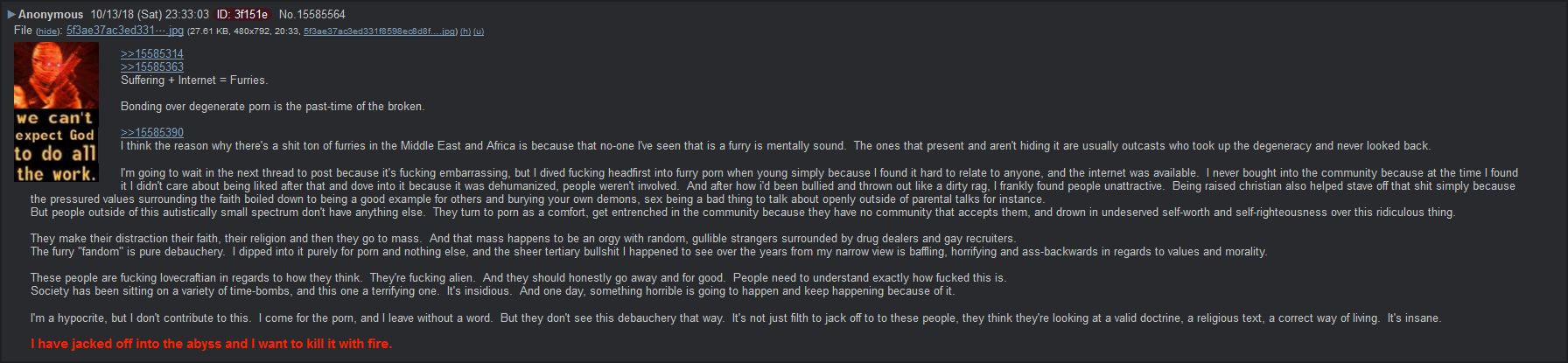Click the "File" label before the hide link
The image size is (1568, 363).
pyautogui.click(x=23, y=31)
